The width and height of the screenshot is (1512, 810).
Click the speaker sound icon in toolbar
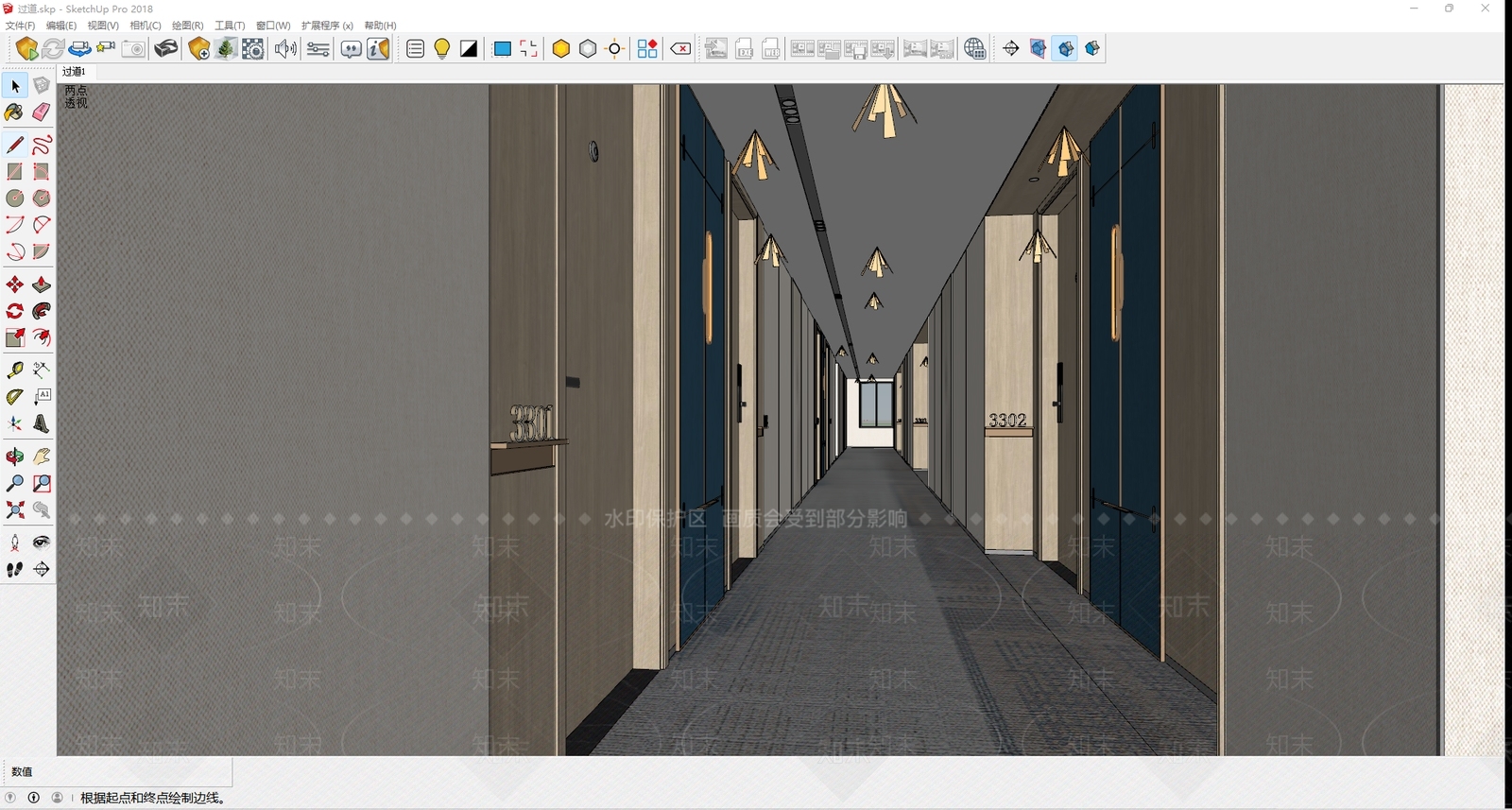(285, 49)
